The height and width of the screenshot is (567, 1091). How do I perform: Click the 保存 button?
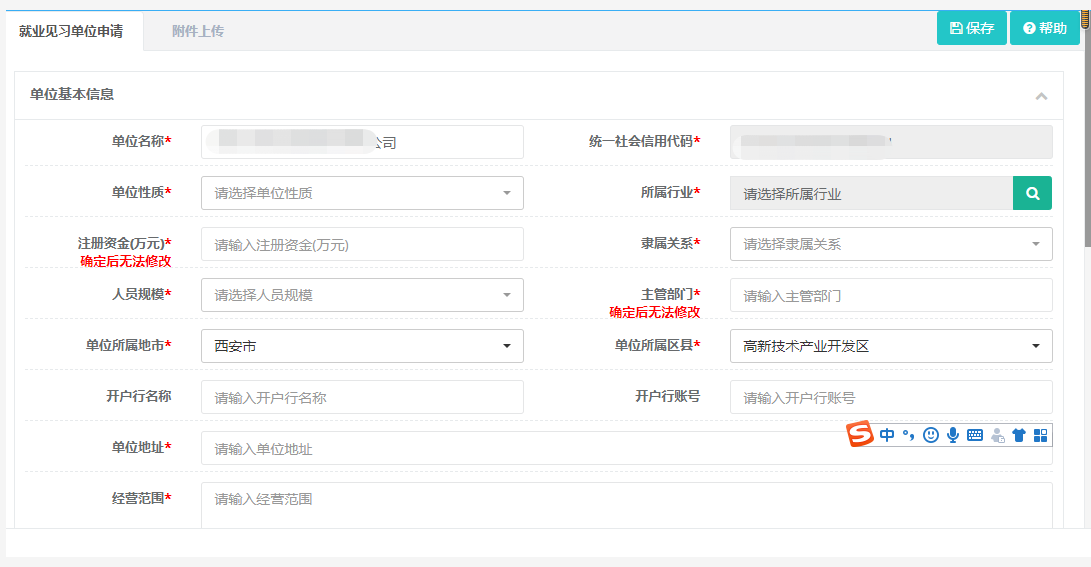coord(971,28)
